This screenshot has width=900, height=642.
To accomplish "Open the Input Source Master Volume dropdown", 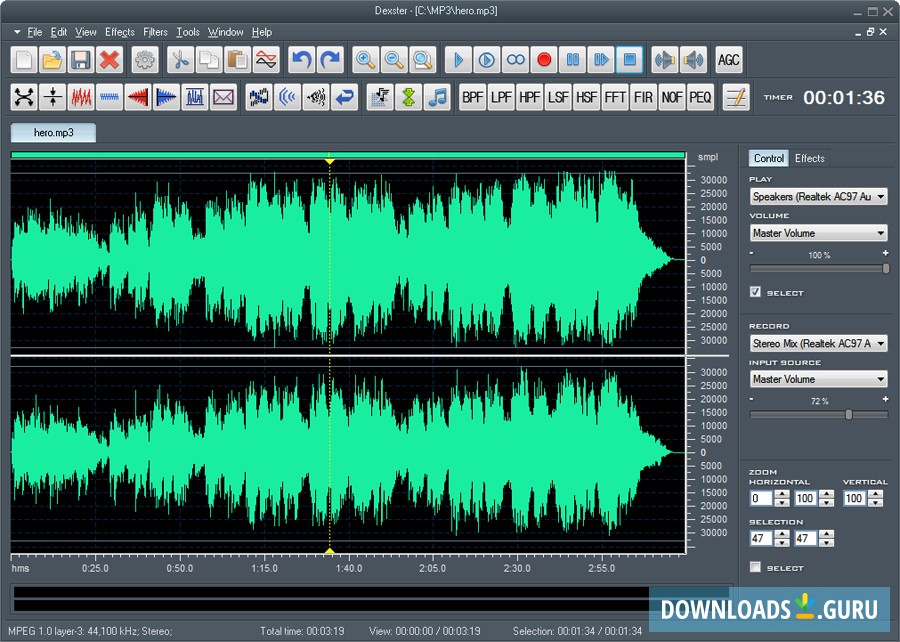I will tap(818, 379).
